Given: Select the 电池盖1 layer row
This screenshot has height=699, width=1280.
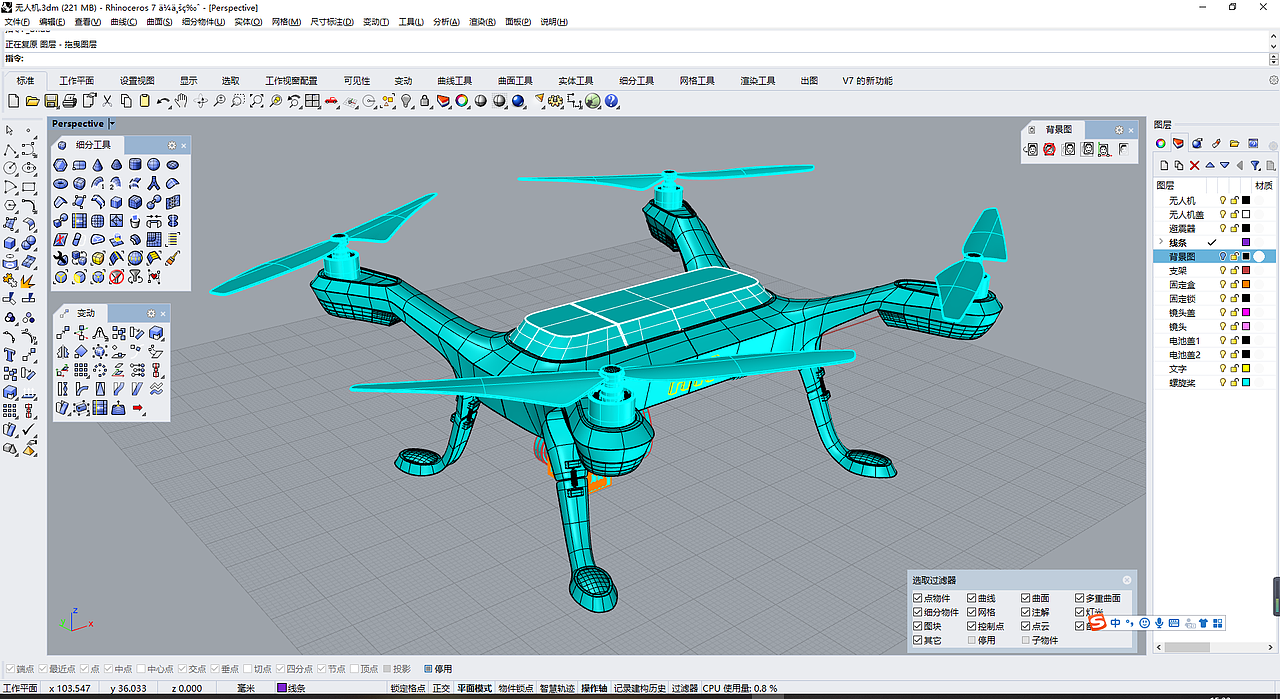Looking at the screenshot, I should [x=1215, y=340].
